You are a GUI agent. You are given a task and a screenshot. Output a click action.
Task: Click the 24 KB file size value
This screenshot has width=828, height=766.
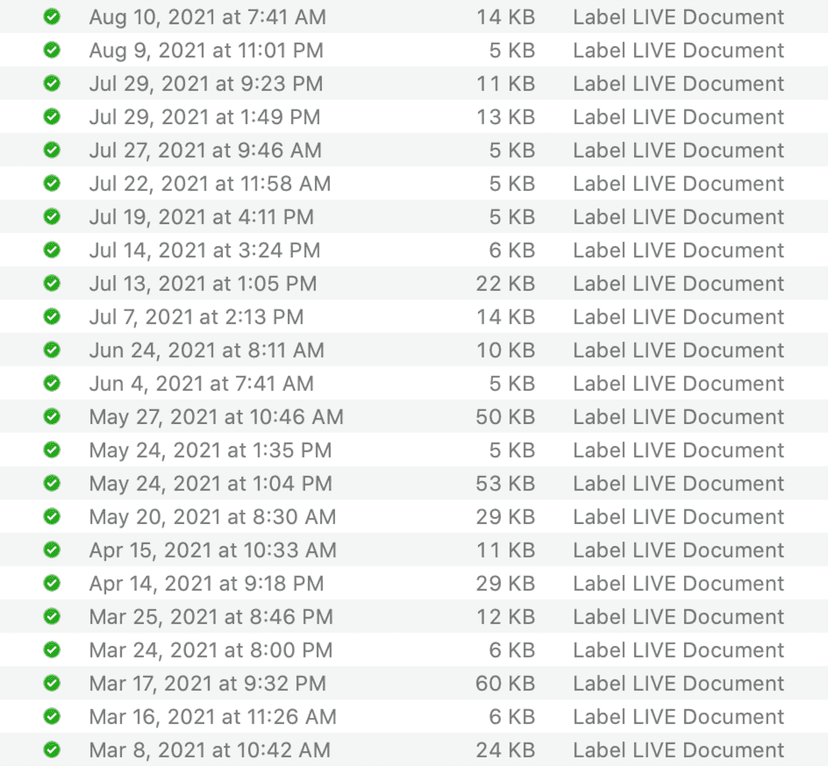tap(506, 750)
